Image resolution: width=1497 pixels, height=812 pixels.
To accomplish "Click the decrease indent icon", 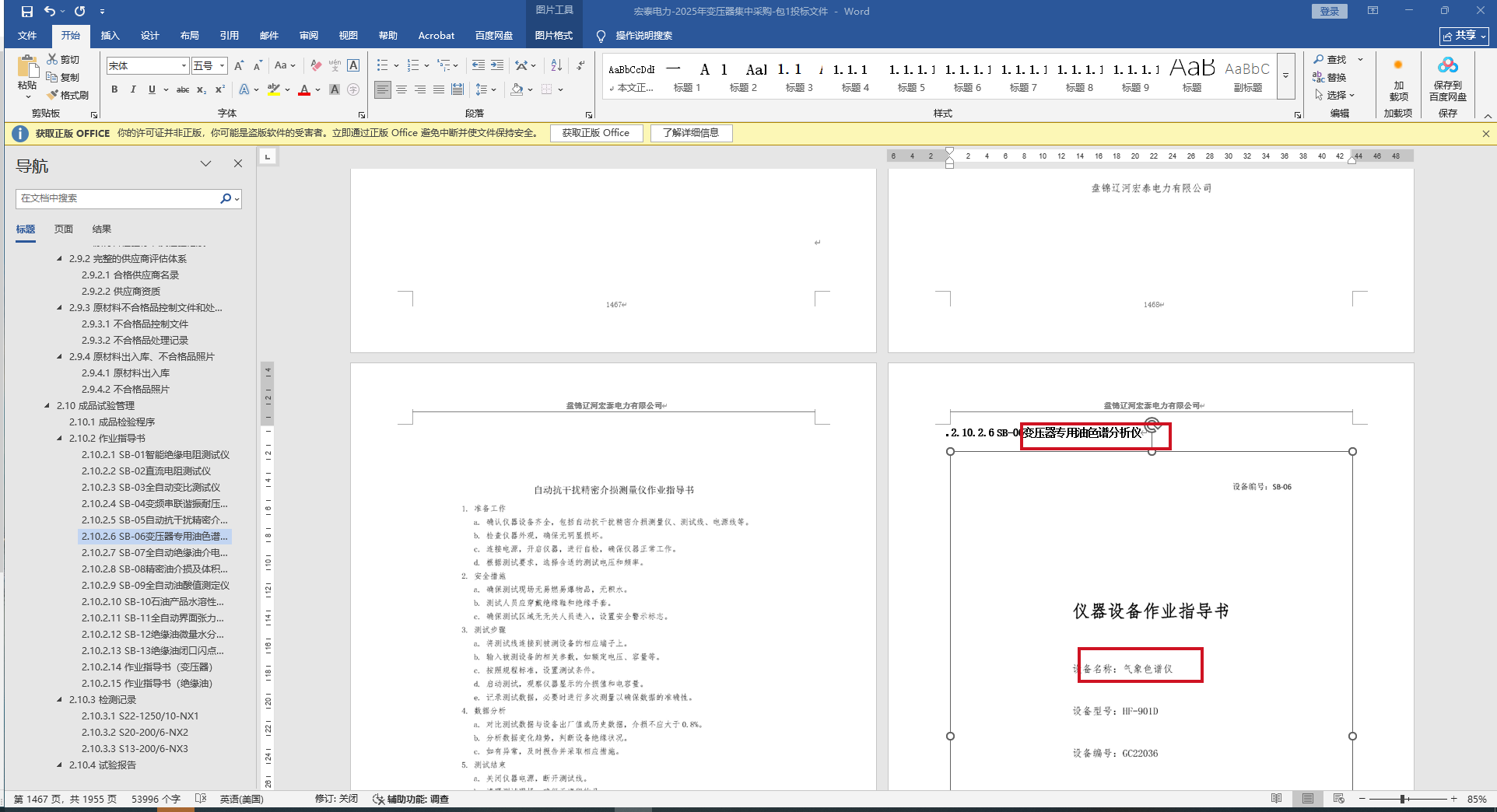I will click(x=479, y=65).
